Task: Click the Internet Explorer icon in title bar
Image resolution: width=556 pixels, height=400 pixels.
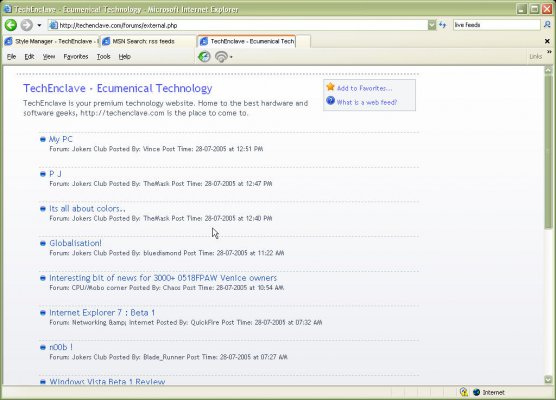Action: pos(7,9)
